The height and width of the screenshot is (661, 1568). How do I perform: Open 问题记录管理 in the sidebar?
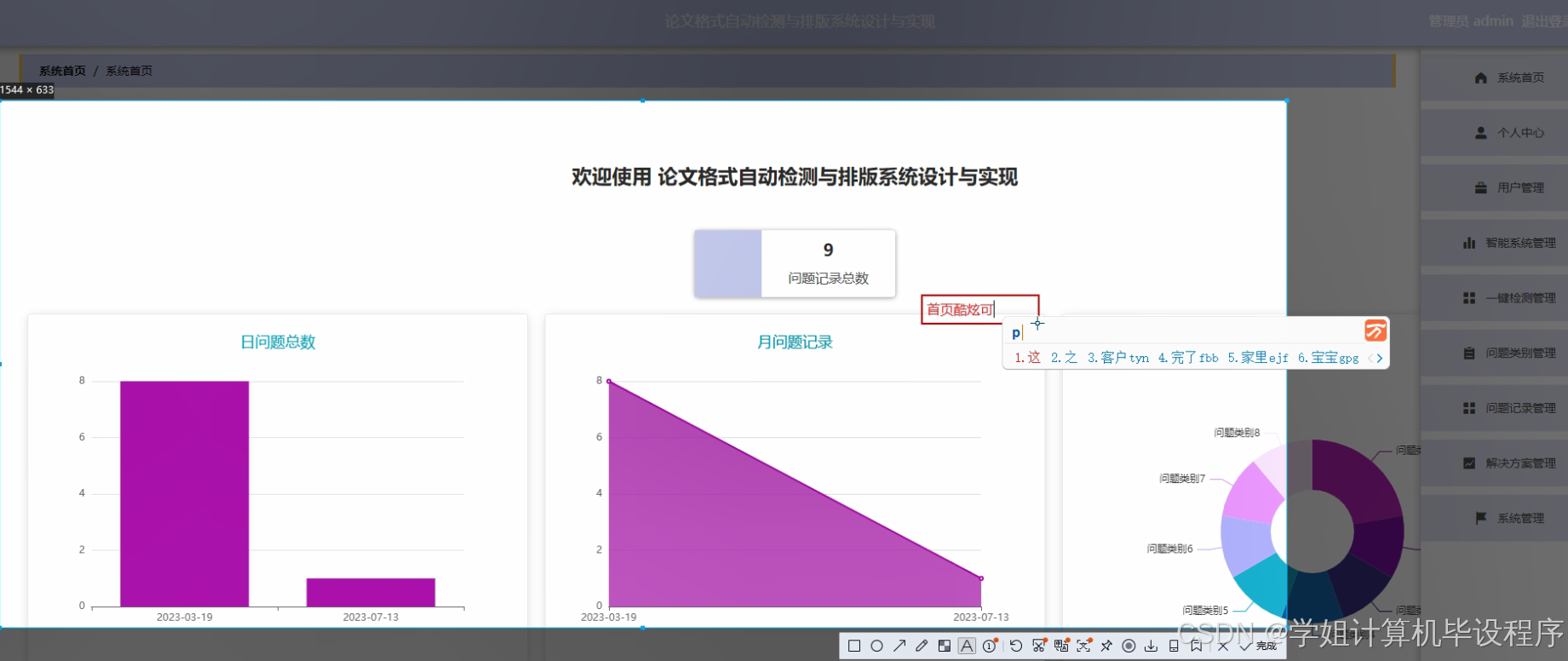1494,408
